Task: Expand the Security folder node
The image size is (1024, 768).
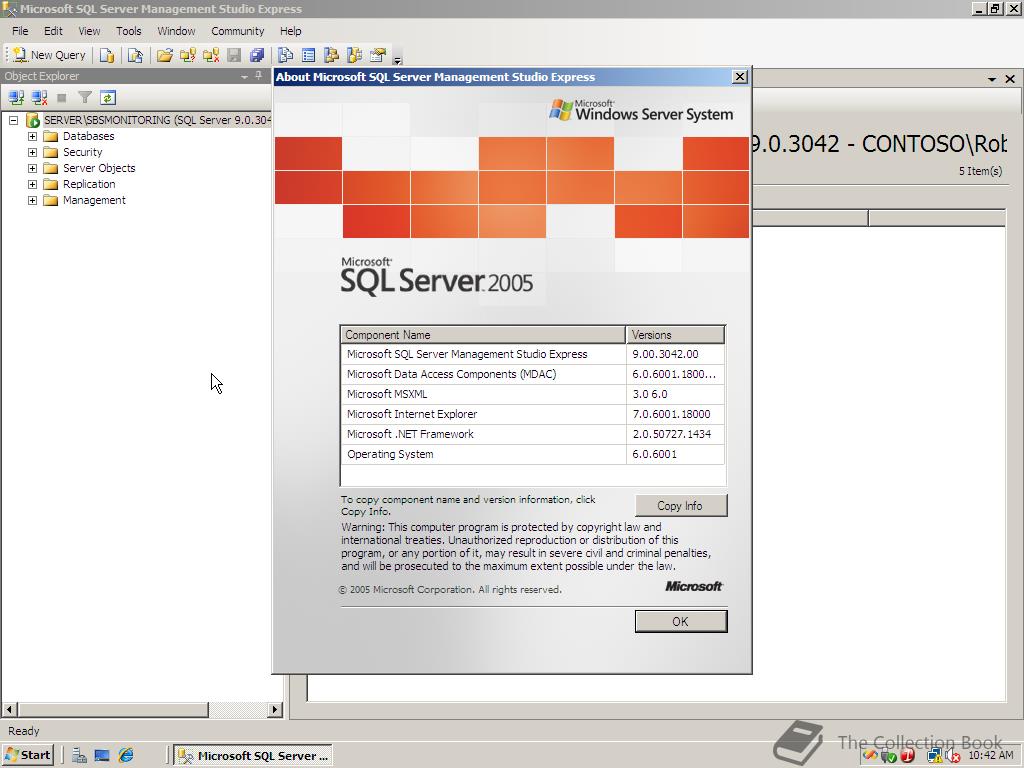Action: tap(32, 152)
